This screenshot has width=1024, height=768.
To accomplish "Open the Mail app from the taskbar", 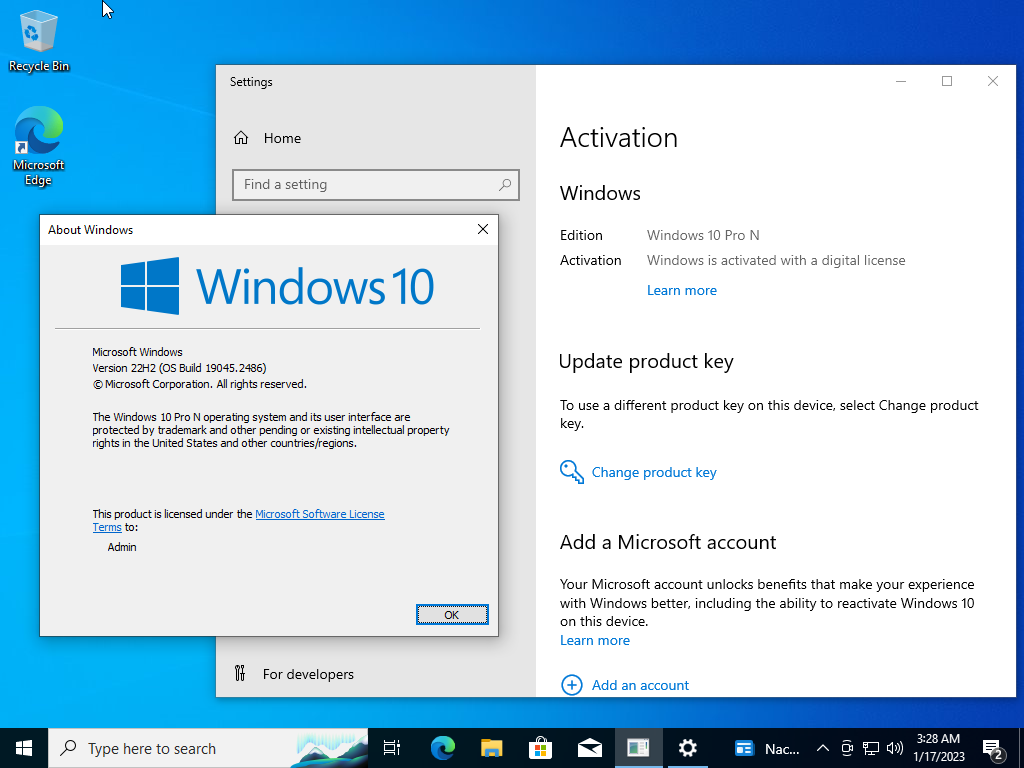I will point(590,748).
